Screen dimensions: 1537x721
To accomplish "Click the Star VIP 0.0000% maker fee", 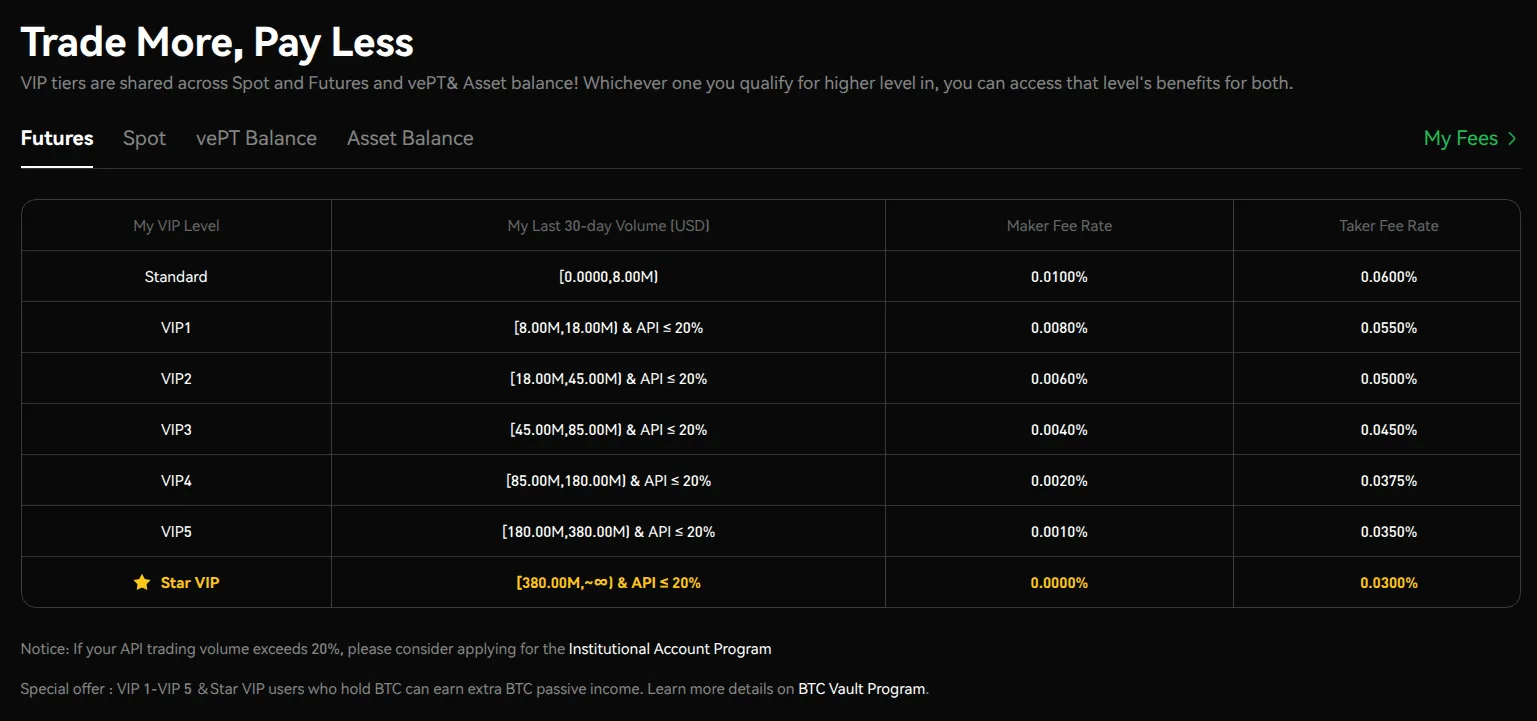I will click(1059, 582).
